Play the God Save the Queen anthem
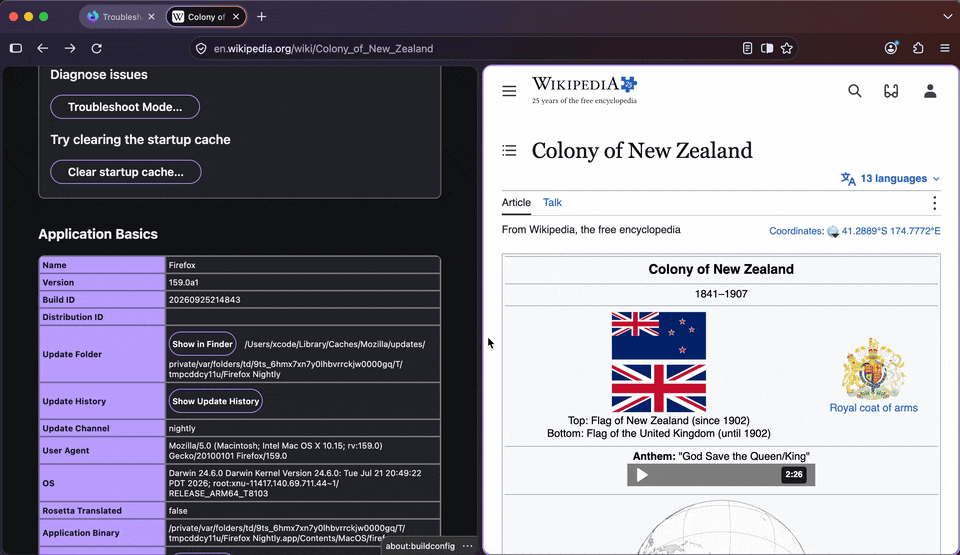 pyautogui.click(x=642, y=475)
